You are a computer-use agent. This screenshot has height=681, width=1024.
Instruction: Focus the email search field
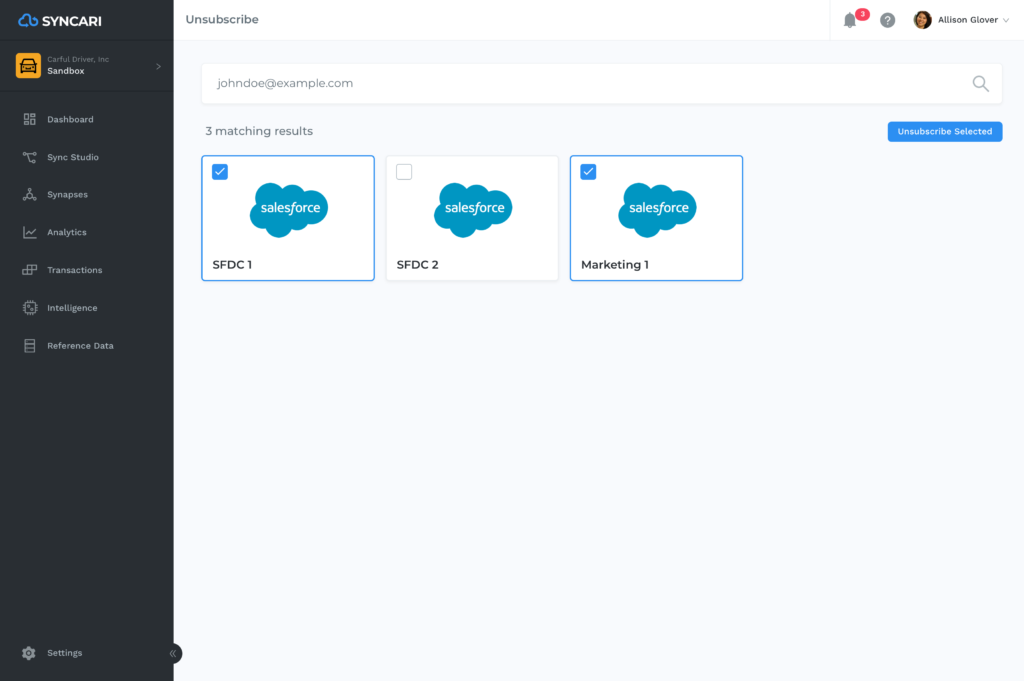(601, 84)
